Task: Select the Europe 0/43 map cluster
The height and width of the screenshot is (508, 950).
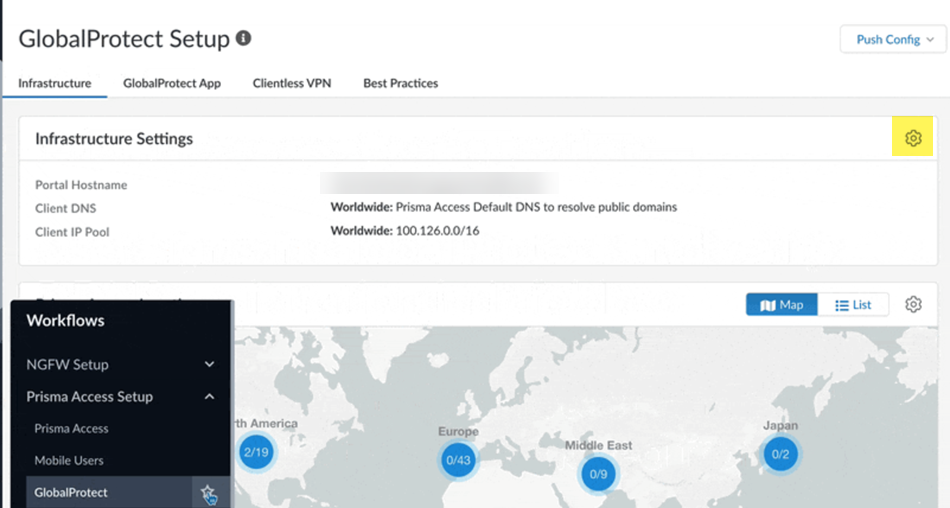Action: click(459, 461)
